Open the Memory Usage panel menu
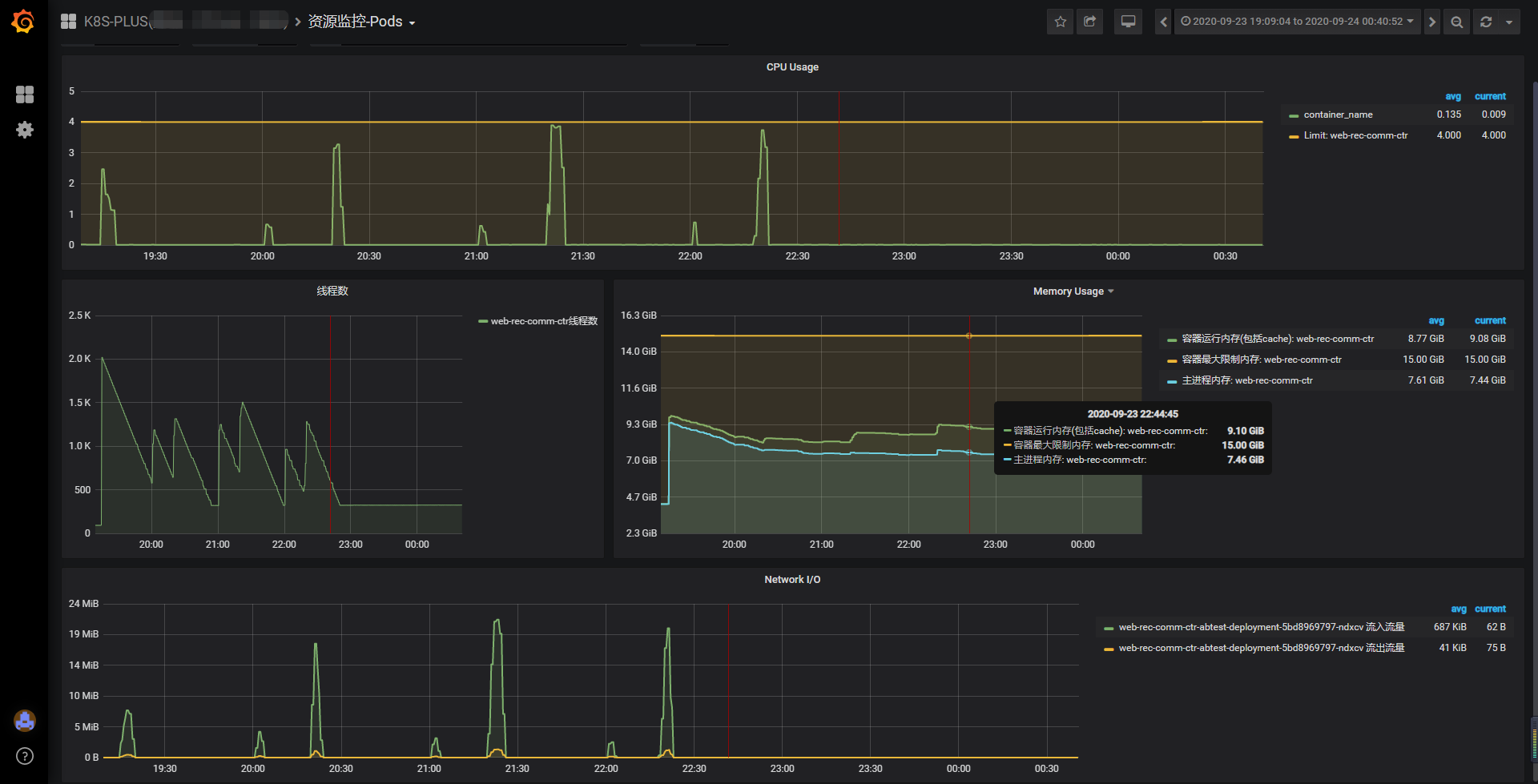 [1073, 291]
